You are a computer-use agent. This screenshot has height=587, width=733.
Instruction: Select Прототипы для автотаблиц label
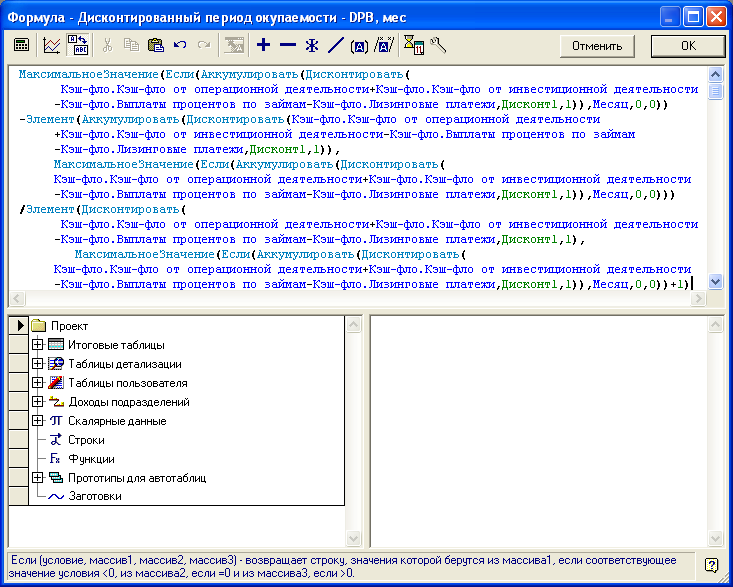point(137,478)
